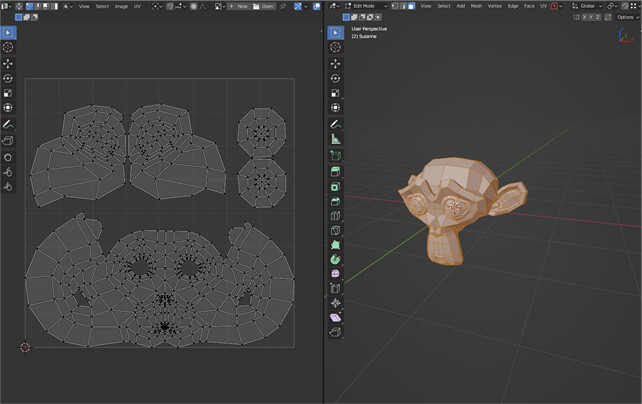This screenshot has width=642, height=404.
Task: Select the Shrink/Fatten tool
Action: point(335,303)
